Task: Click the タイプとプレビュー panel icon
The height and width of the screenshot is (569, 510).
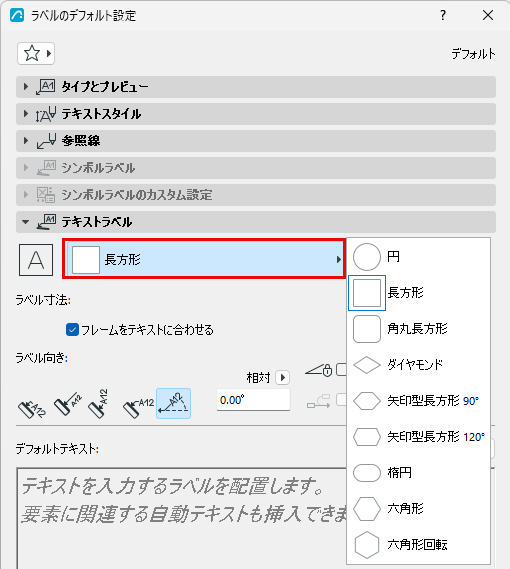Action: click(x=45, y=87)
